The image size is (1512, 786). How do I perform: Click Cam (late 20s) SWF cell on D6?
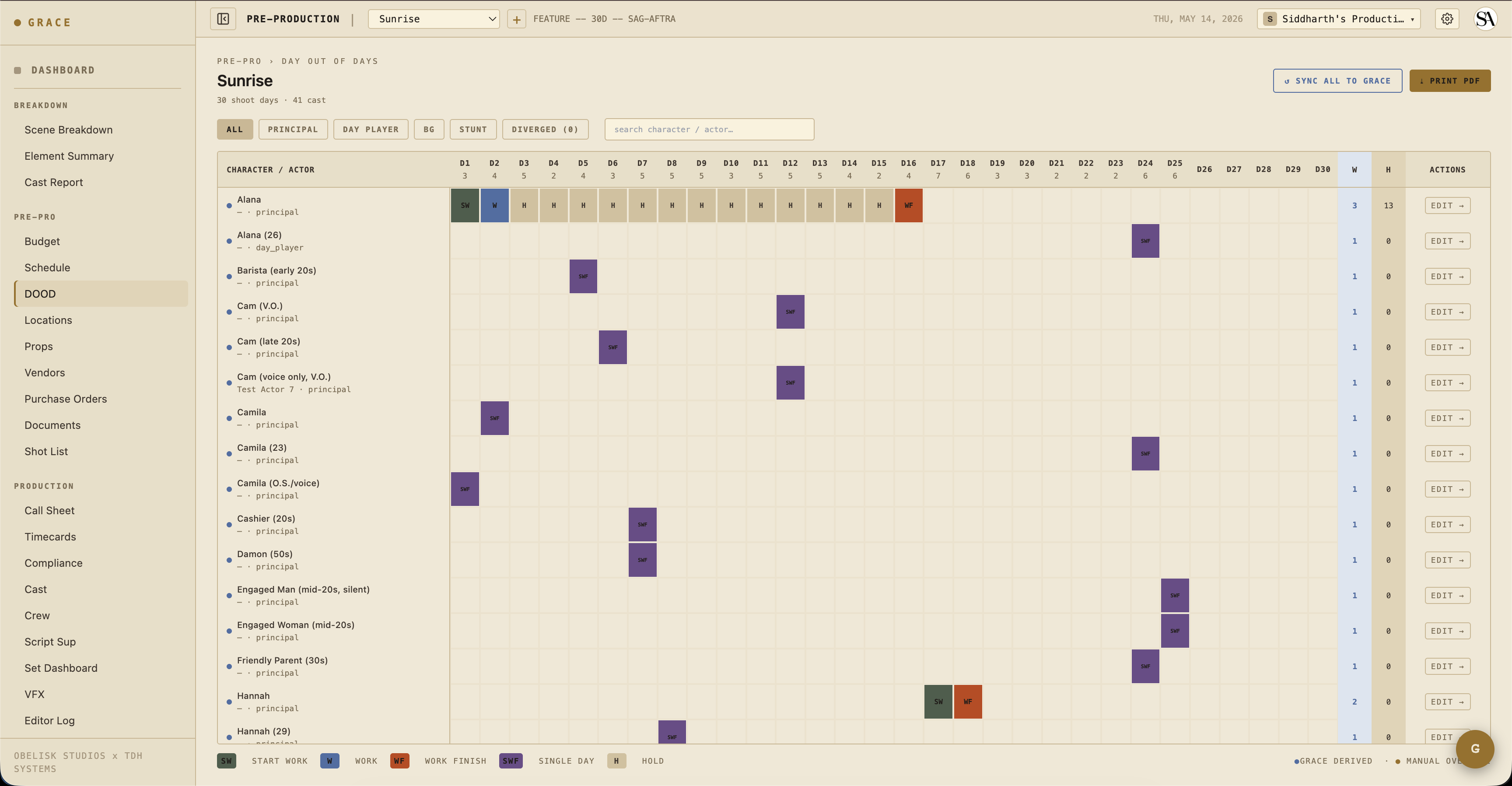coord(613,347)
